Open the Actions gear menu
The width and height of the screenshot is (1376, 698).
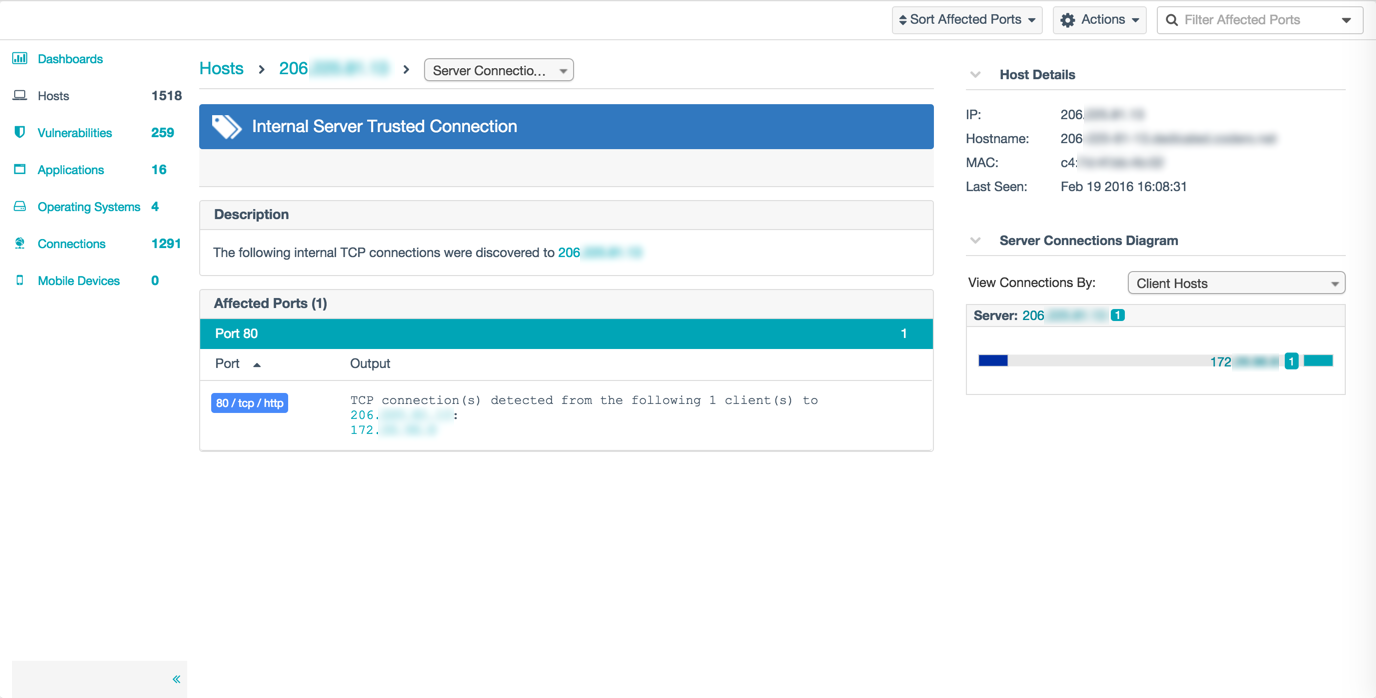1099,20
